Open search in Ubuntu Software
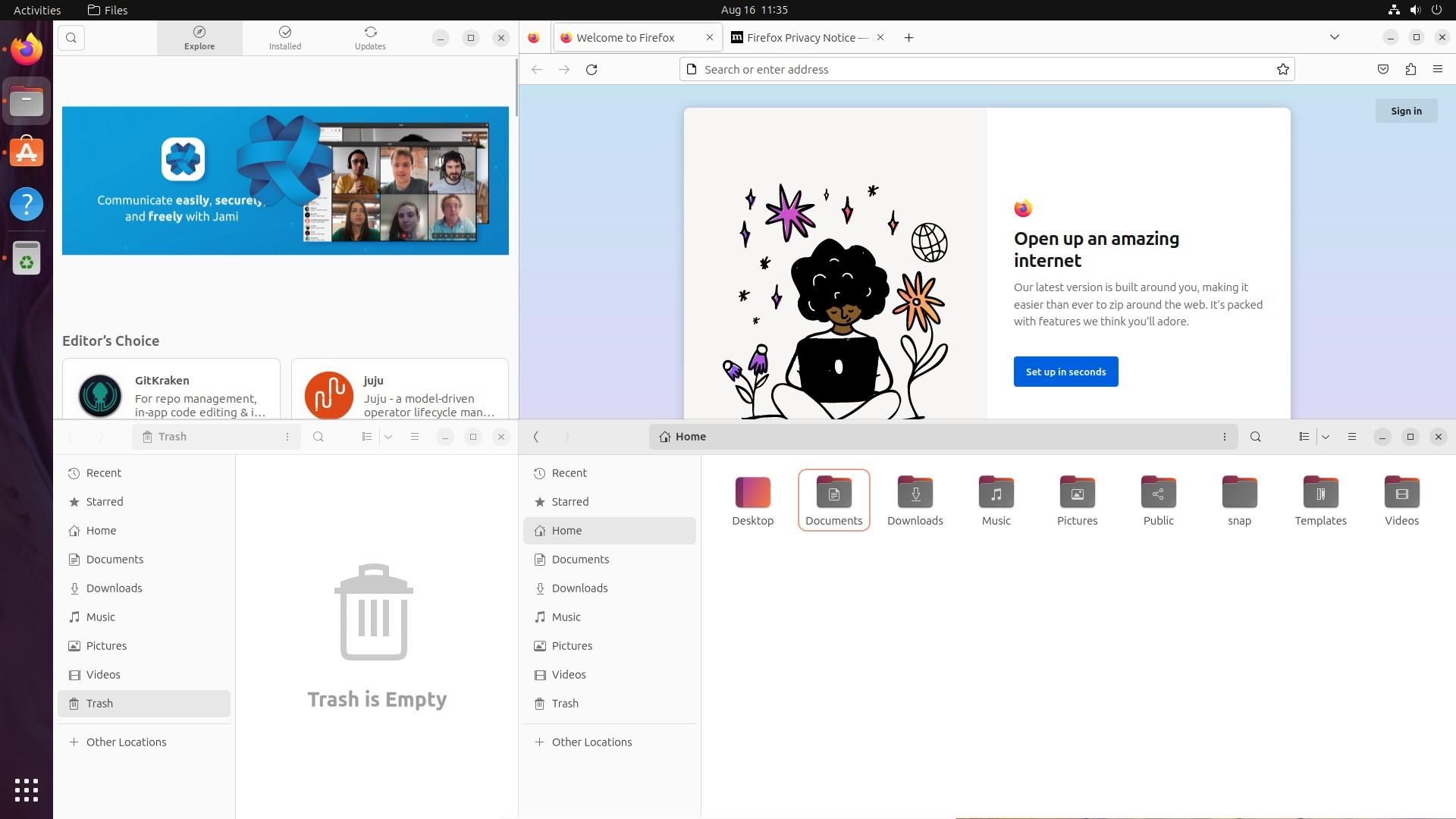This screenshot has width=1456, height=819. 71,37
